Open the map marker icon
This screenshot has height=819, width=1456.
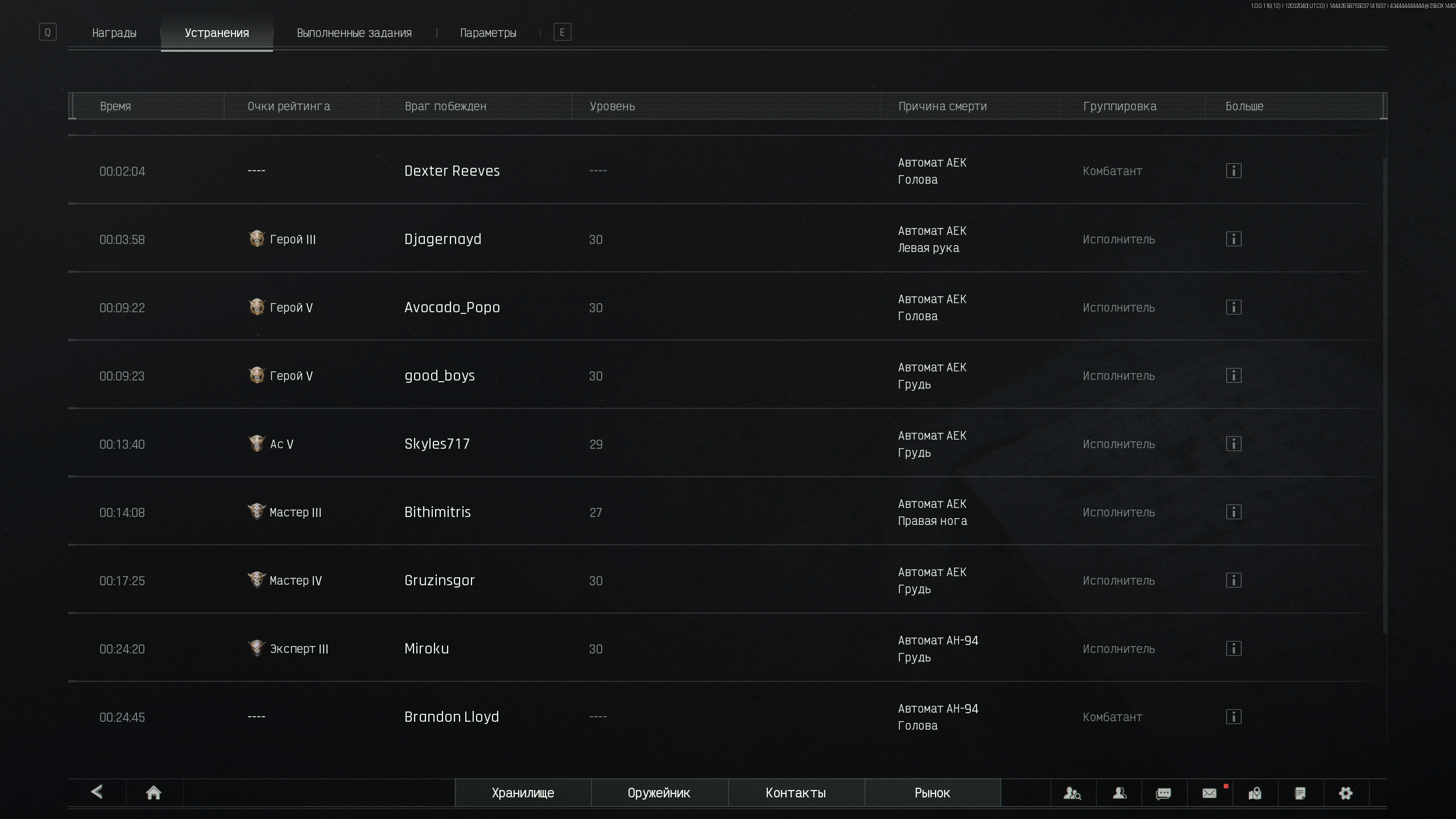point(1255,793)
